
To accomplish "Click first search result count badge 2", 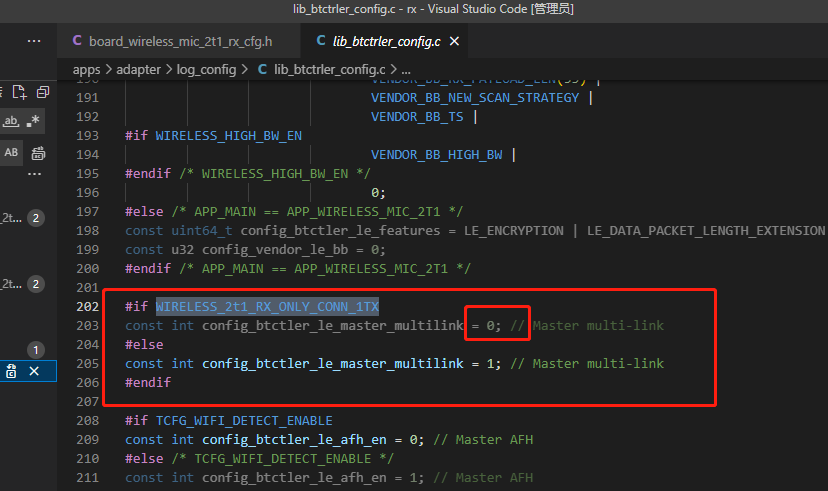I will click(x=35, y=218).
